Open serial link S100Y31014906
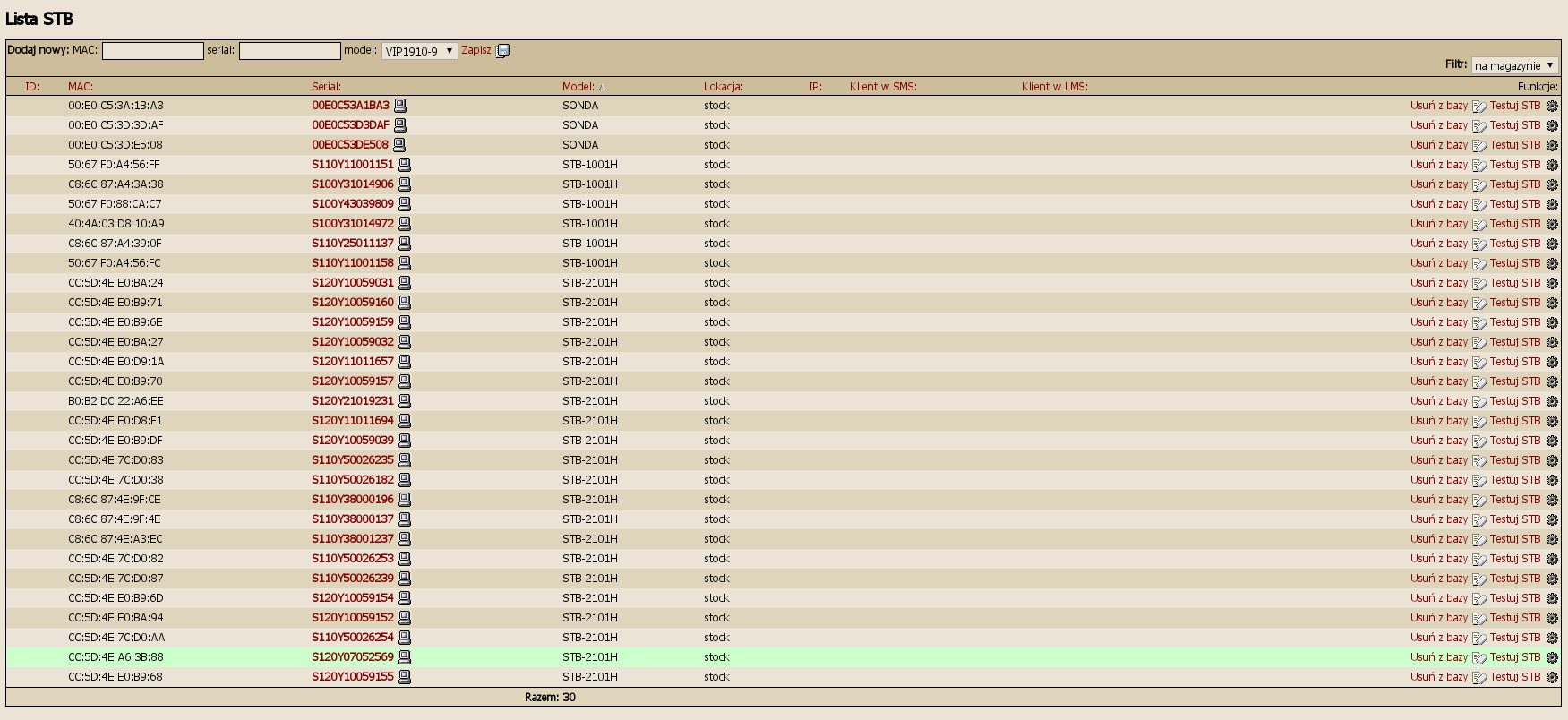 tap(353, 184)
